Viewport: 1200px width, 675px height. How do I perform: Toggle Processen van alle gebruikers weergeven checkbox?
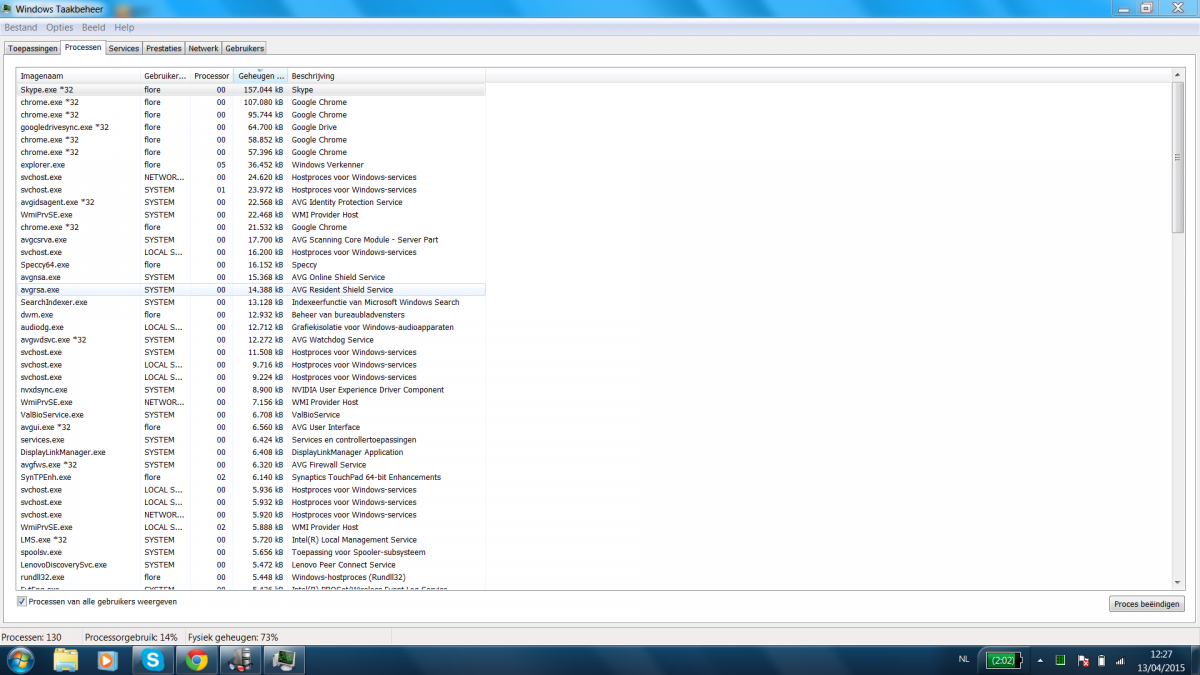coord(22,602)
